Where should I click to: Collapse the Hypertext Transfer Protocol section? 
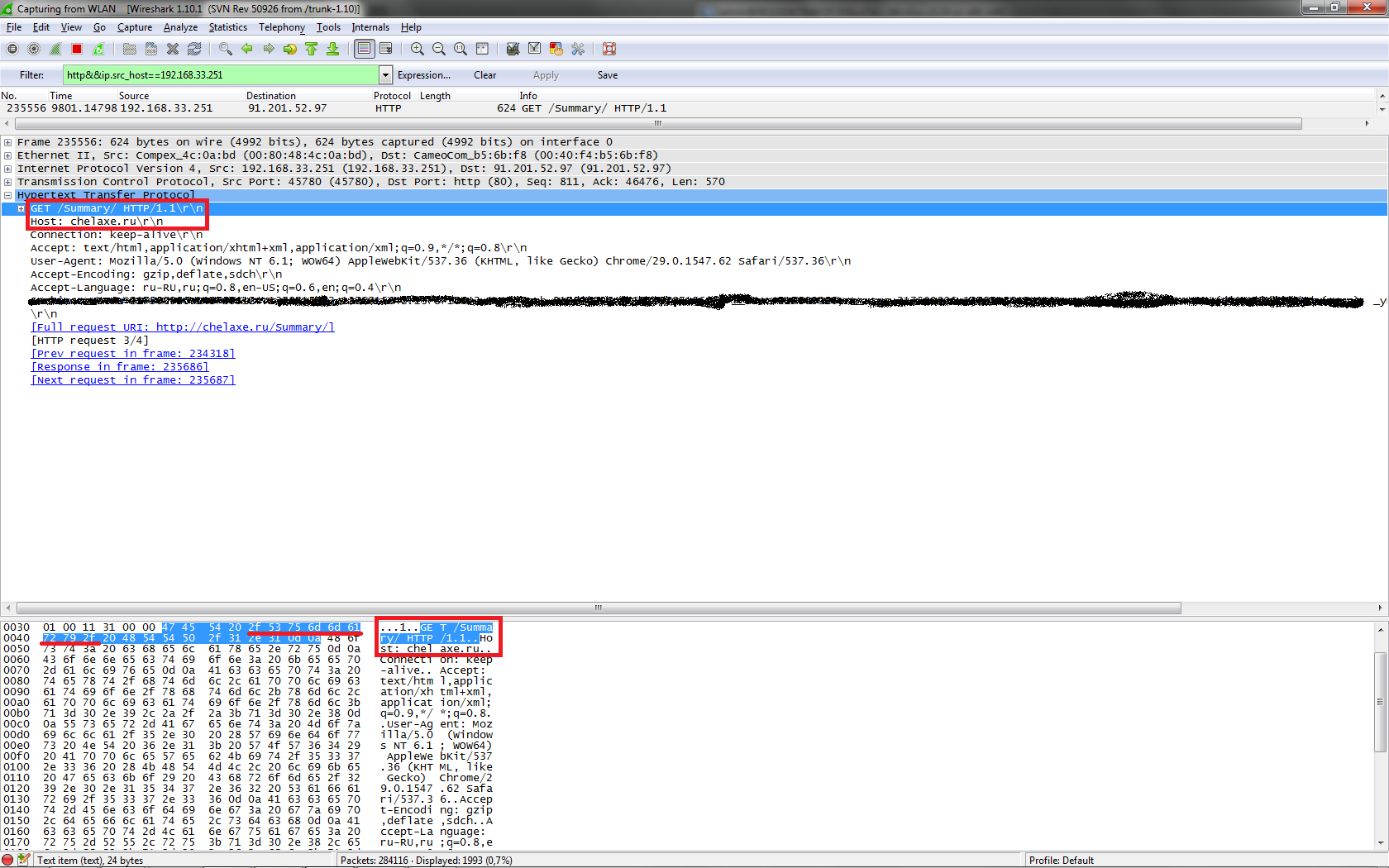click(x=7, y=195)
